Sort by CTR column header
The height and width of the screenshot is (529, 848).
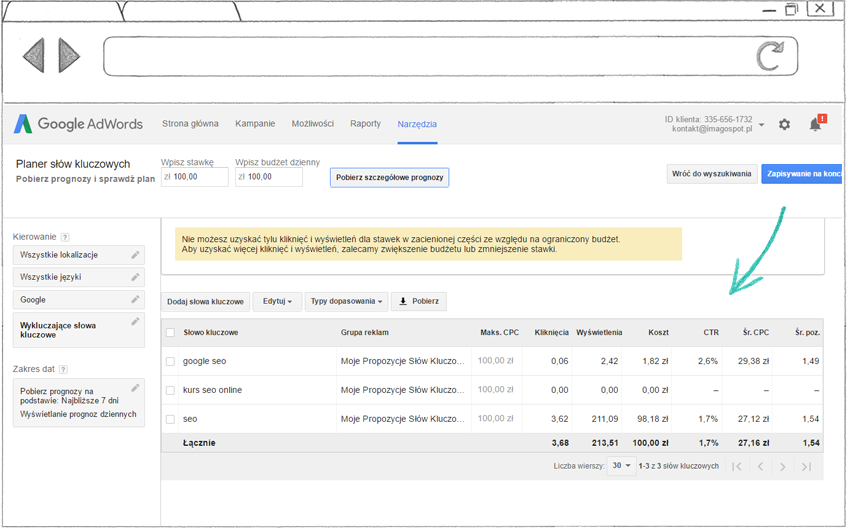point(711,333)
